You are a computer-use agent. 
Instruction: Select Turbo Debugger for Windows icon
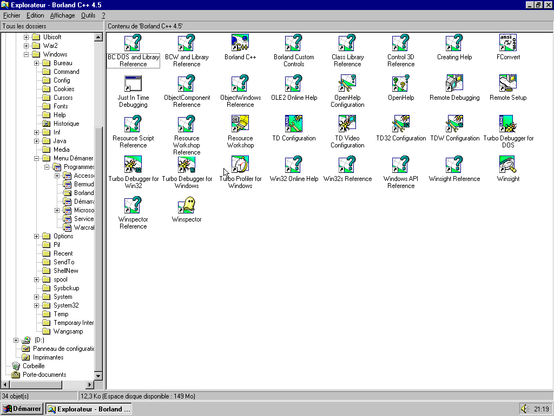click(x=187, y=165)
